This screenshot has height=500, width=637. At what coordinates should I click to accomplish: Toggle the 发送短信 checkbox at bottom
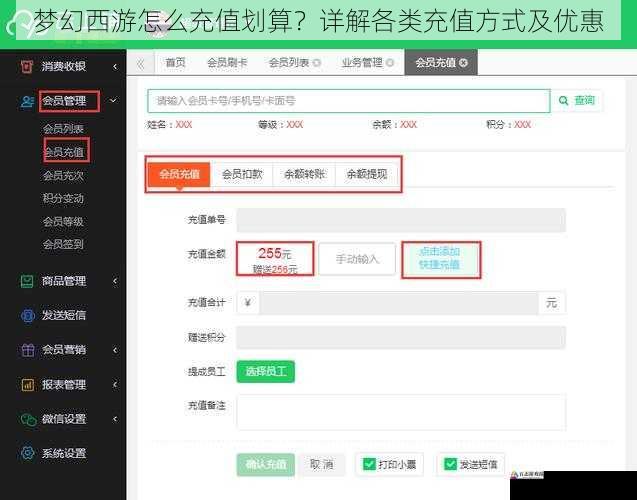pos(451,464)
